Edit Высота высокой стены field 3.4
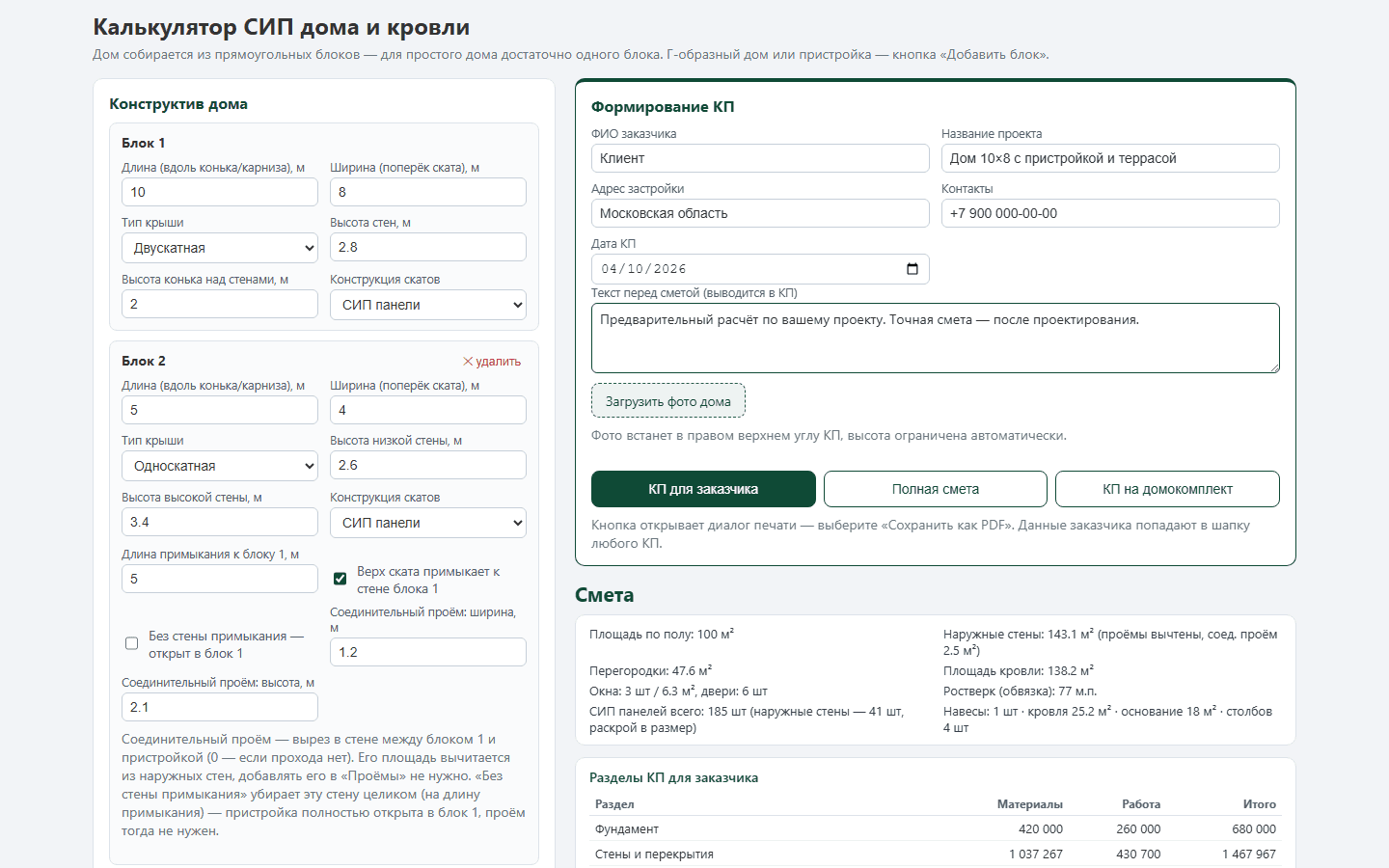The height and width of the screenshot is (868, 1389). [220, 522]
